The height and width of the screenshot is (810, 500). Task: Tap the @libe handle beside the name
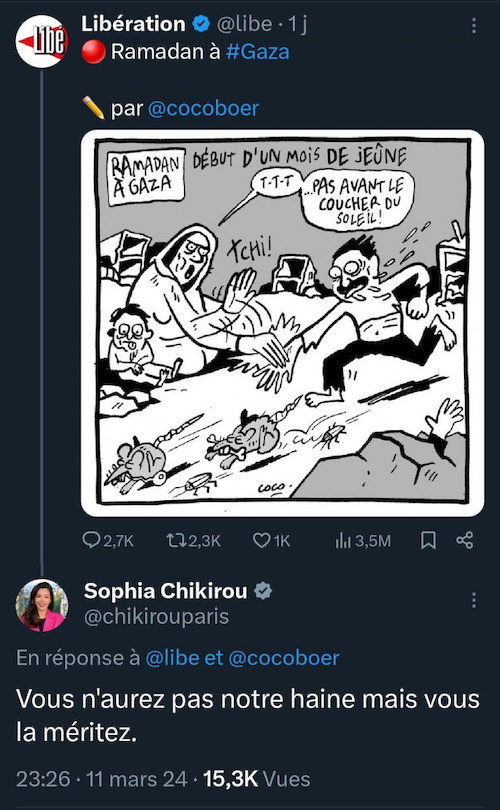pyautogui.click(x=244, y=24)
